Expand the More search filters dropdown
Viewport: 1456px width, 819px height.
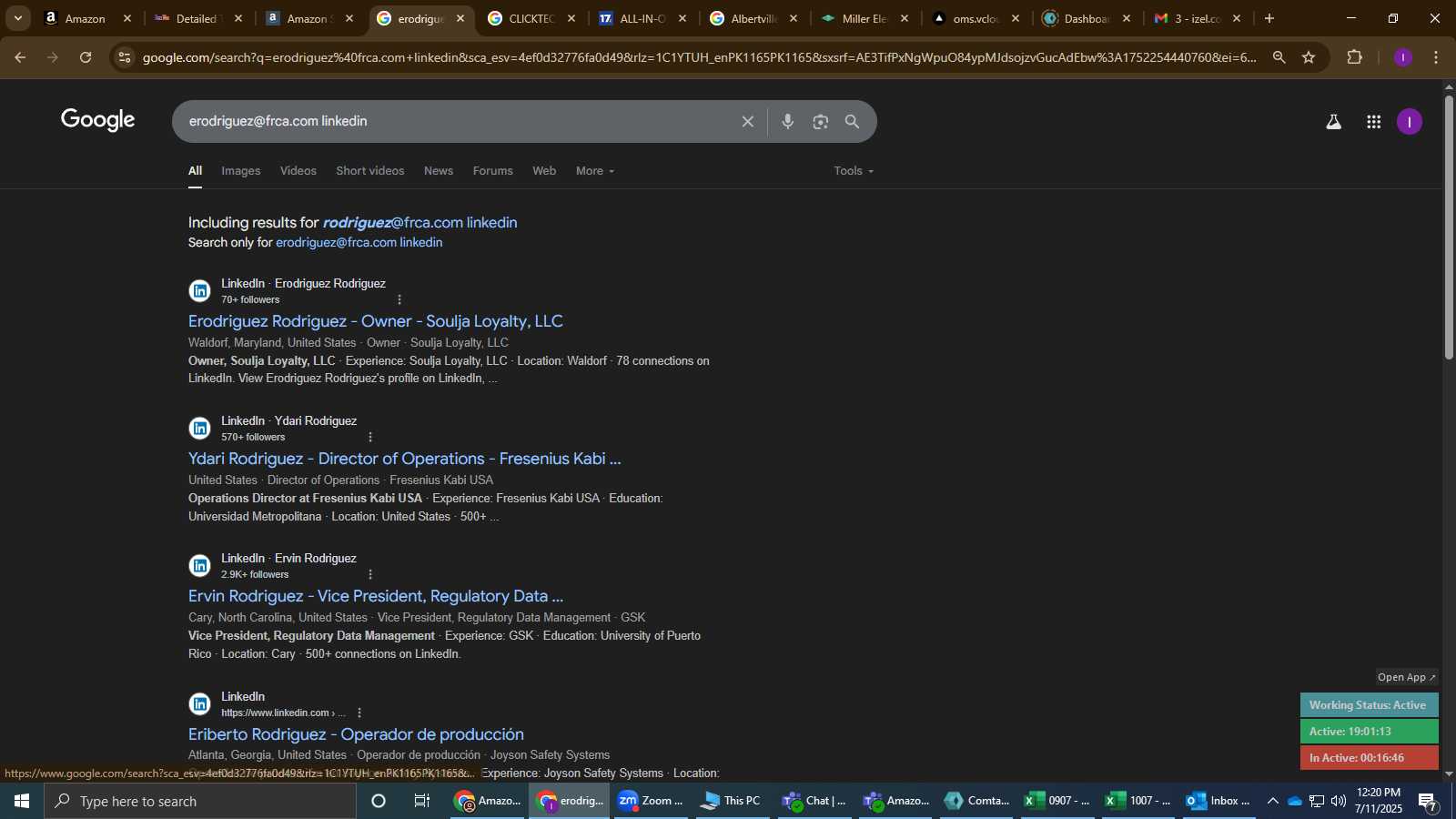click(595, 171)
